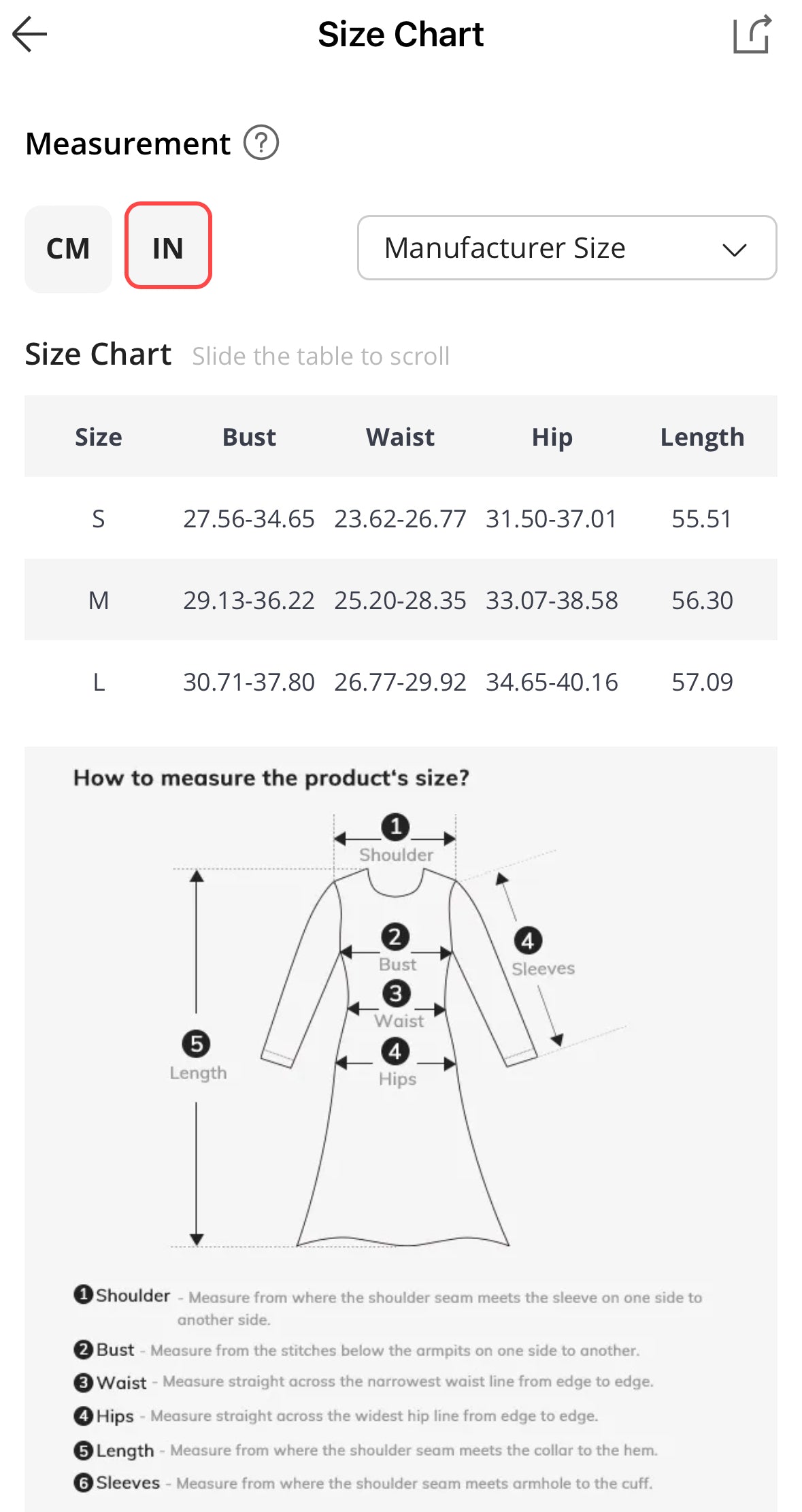Click the dropdown chevron arrow
The height and width of the screenshot is (1512, 802).
coord(735,249)
